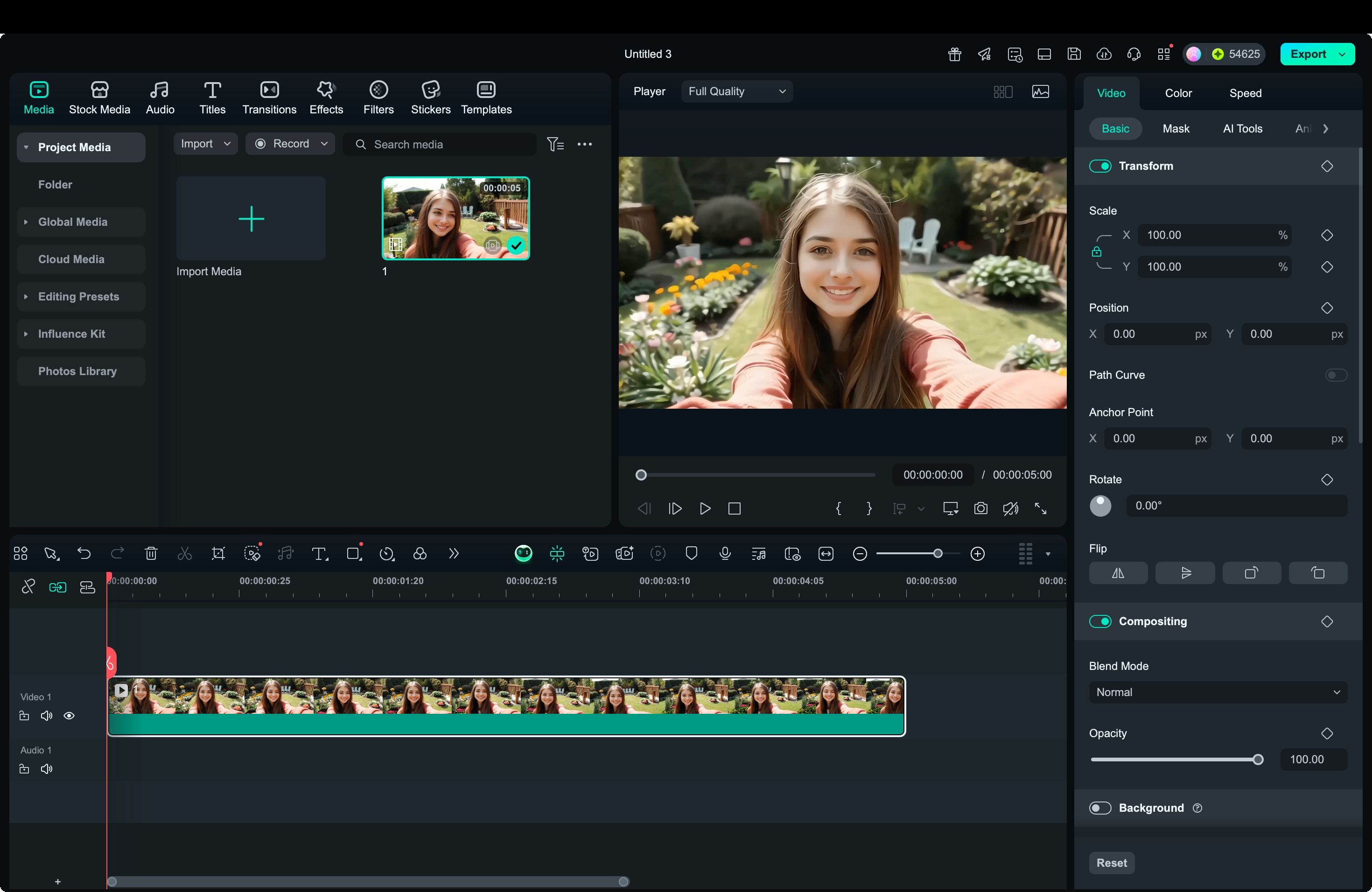1372x892 pixels.
Task: Click the add text tool icon in timeline toolbar
Action: coord(319,554)
